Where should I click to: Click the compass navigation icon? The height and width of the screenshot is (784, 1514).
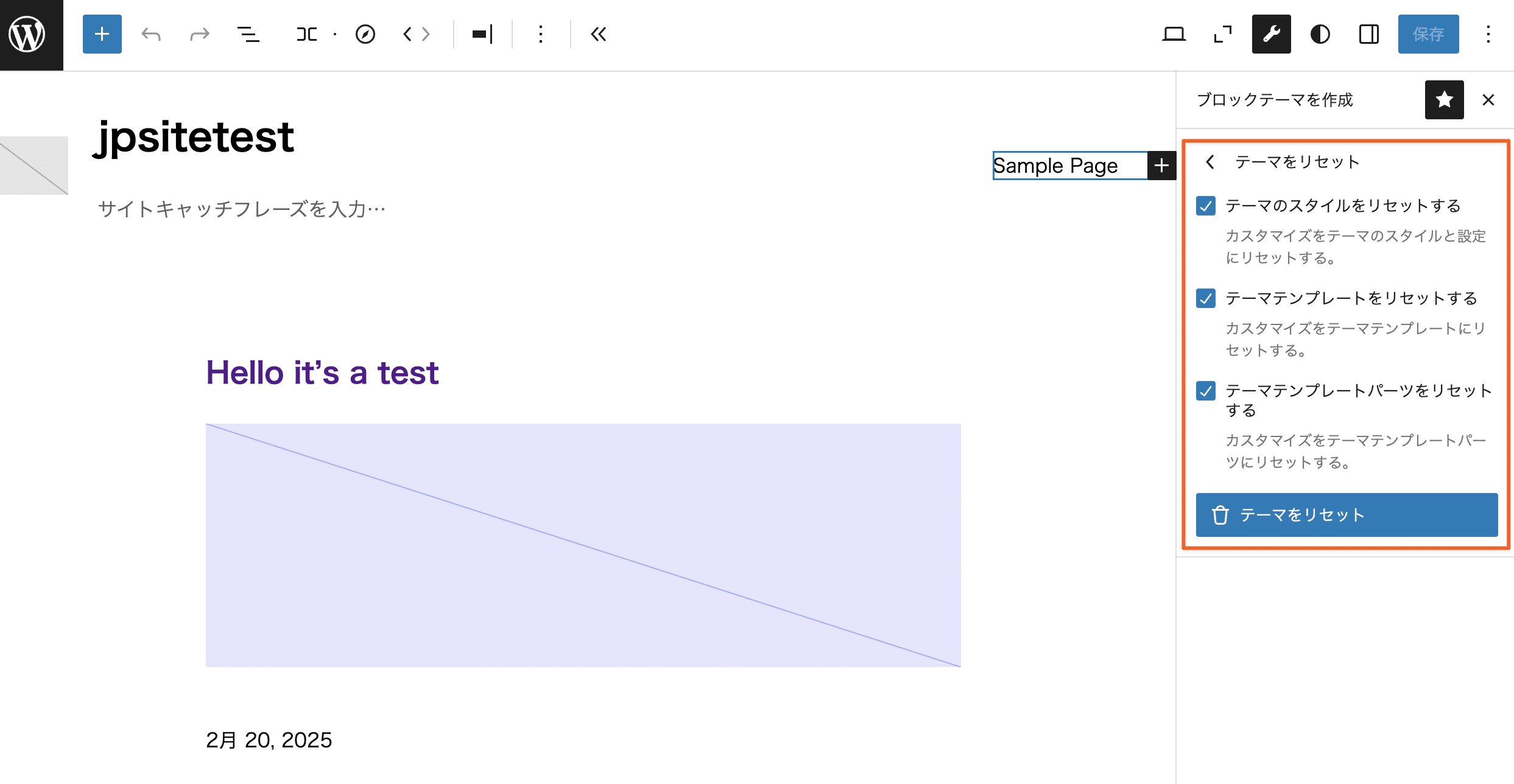(x=365, y=34)
